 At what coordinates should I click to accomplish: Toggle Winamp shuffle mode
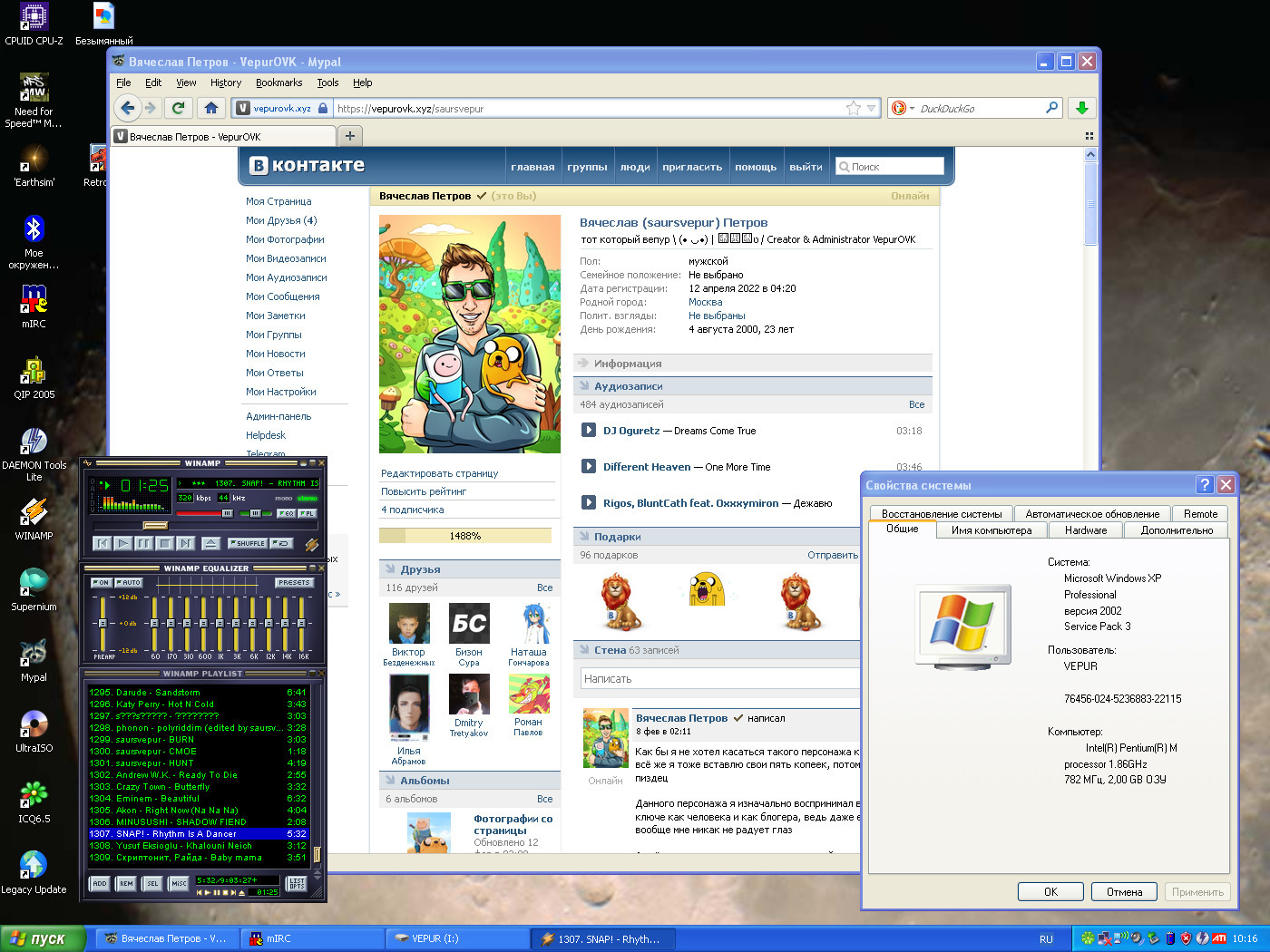[248, 543]
